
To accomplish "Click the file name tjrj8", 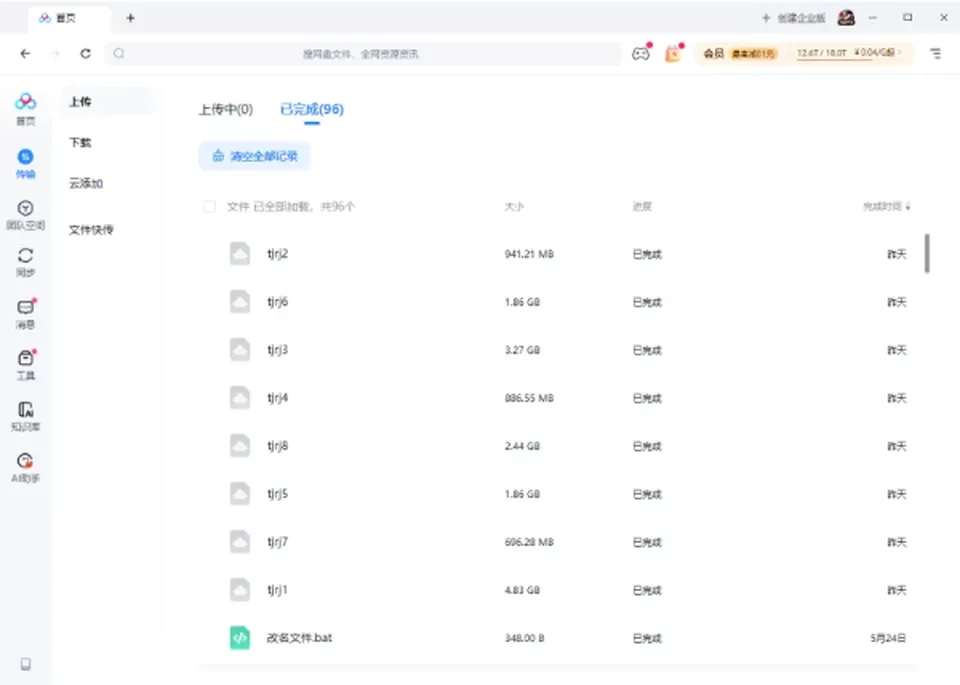I will point(277,446).
